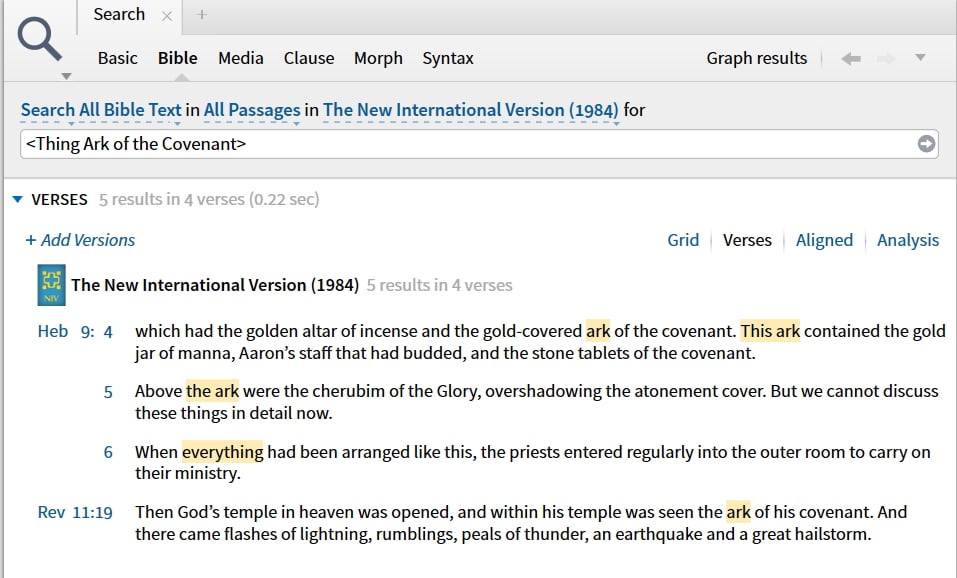Open the verse 6 reference link
The width and height of the screenshot is (957, 578).
coord(108,452)
